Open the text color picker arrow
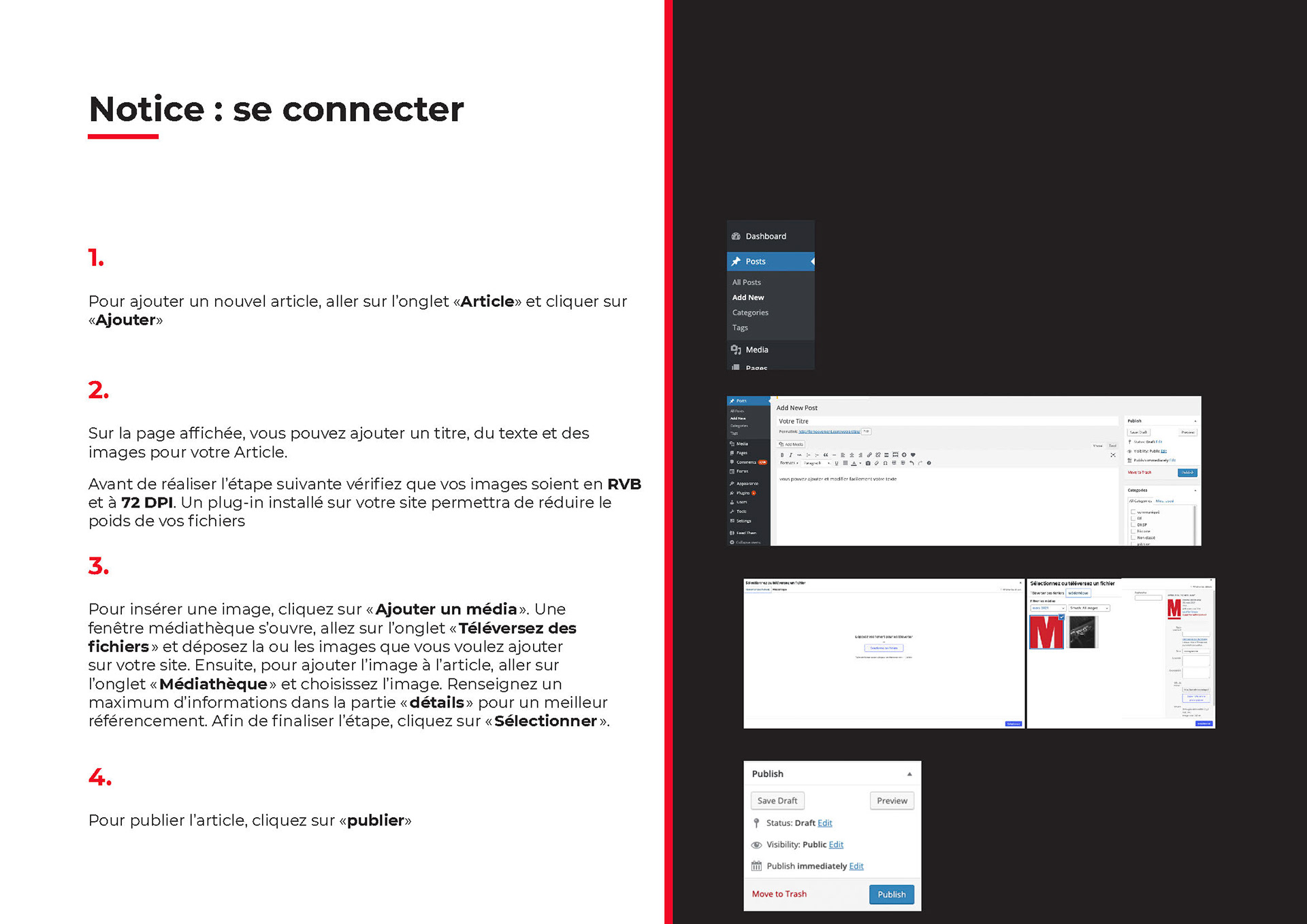Screen dimensions: 1307x924 point(860,463)
